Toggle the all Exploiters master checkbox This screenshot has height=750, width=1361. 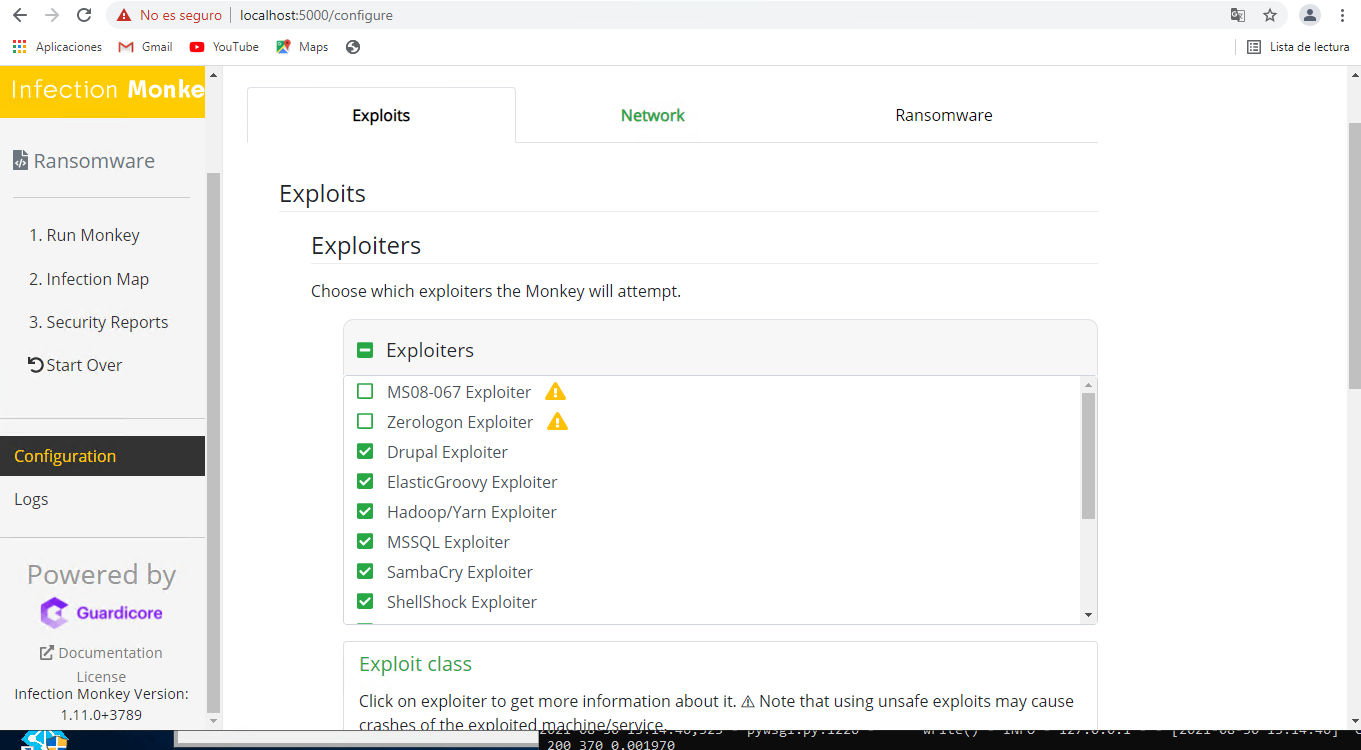click(365, 350)
